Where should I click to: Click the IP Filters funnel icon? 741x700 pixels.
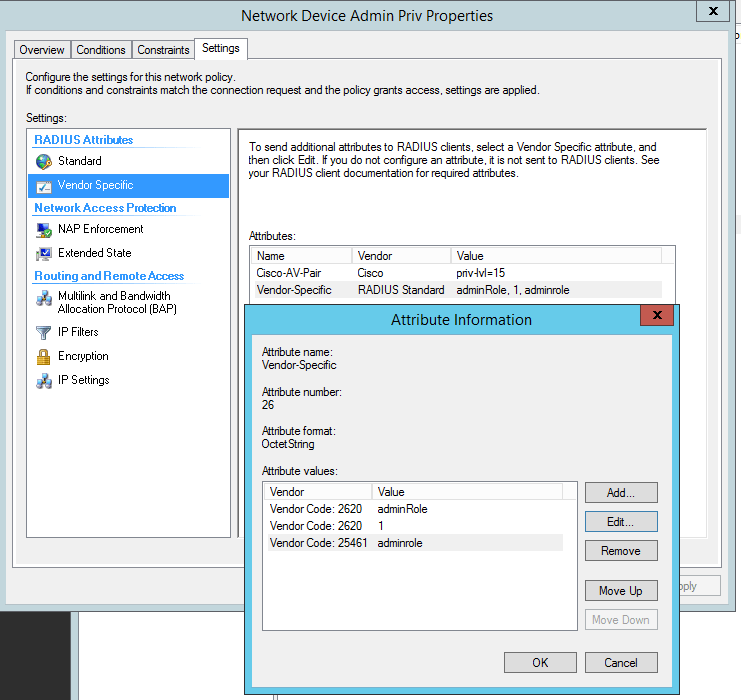click(44, 332)
